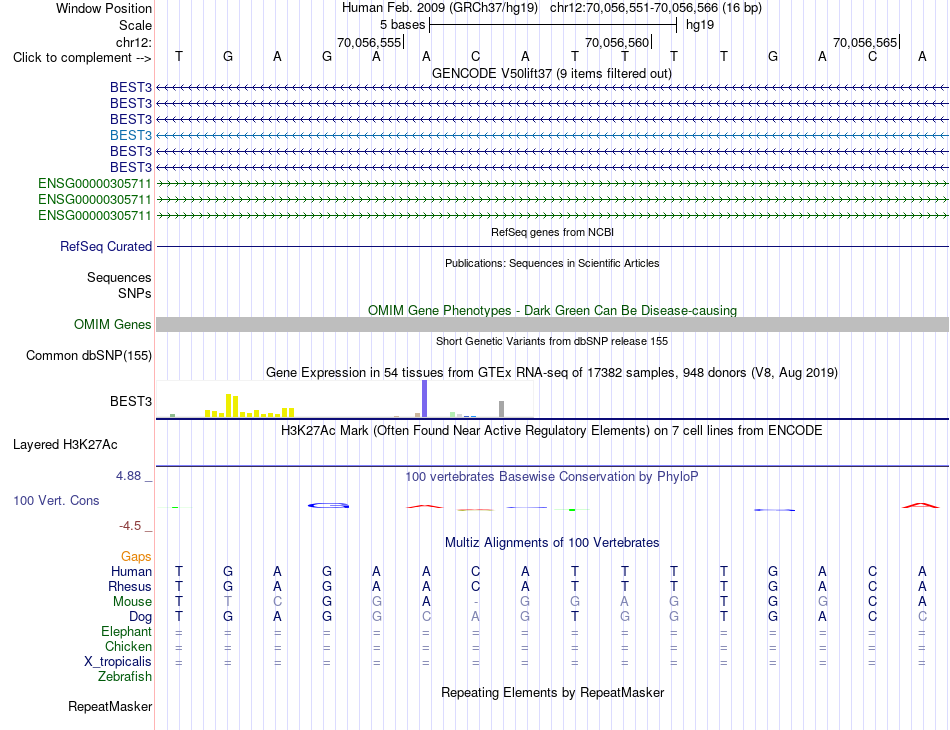The width and height of the screenshot is (950, 730).
Task: Click the 4.88 PhyloP upper scale value
Action: pyautogui.click(x=128, y=476)
